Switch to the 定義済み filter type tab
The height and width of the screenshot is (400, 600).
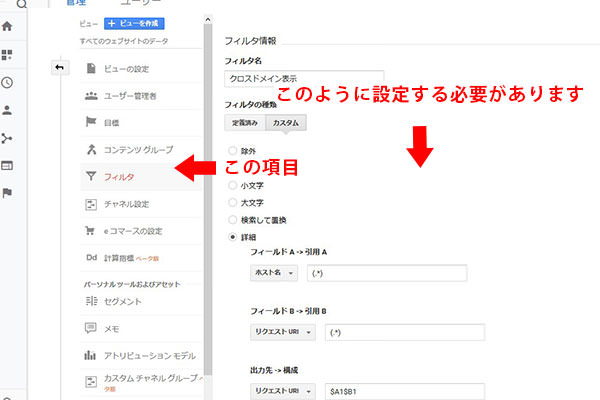pos(246,123)
